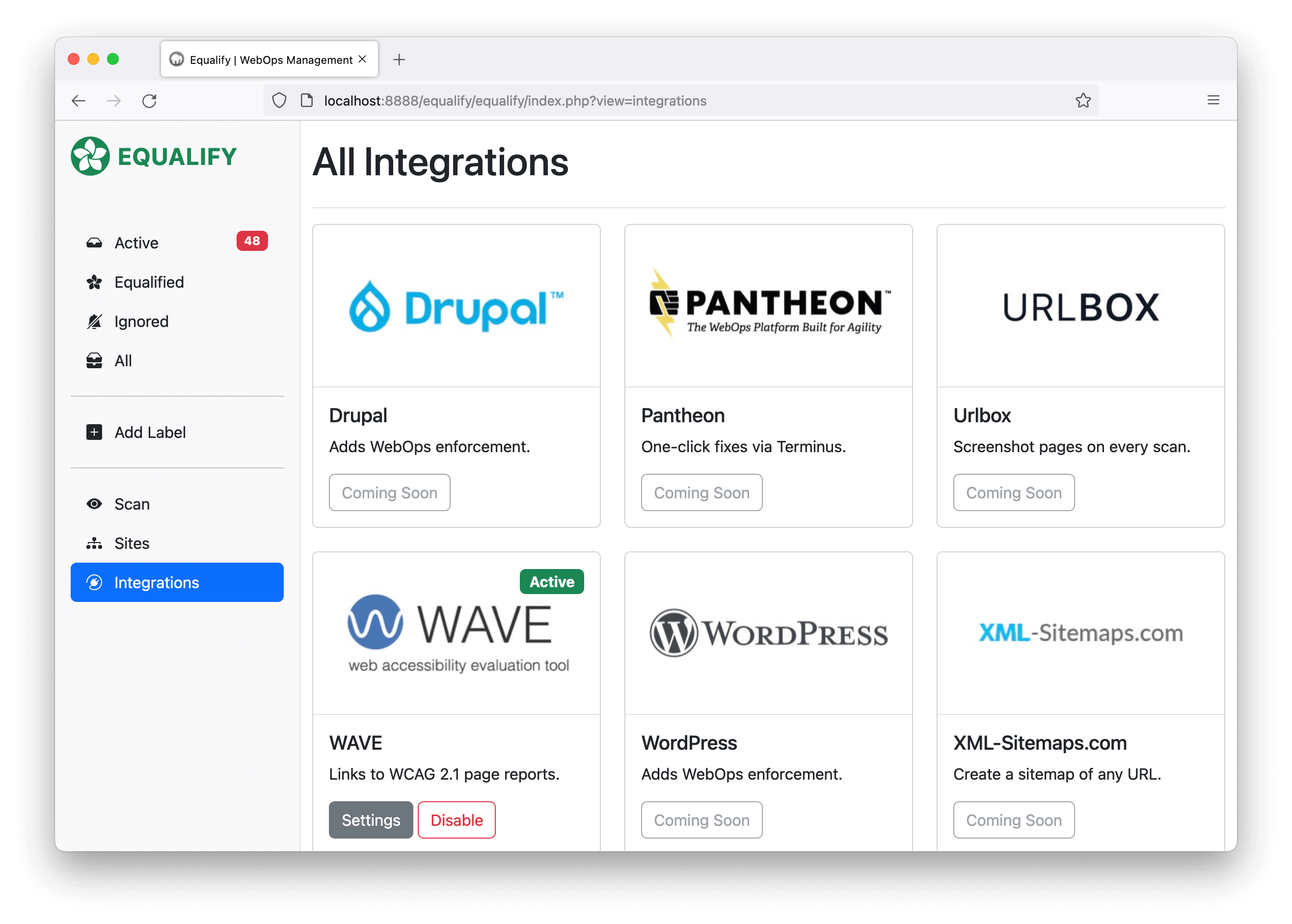Click the WAVE logo image

tap(458, 634)
